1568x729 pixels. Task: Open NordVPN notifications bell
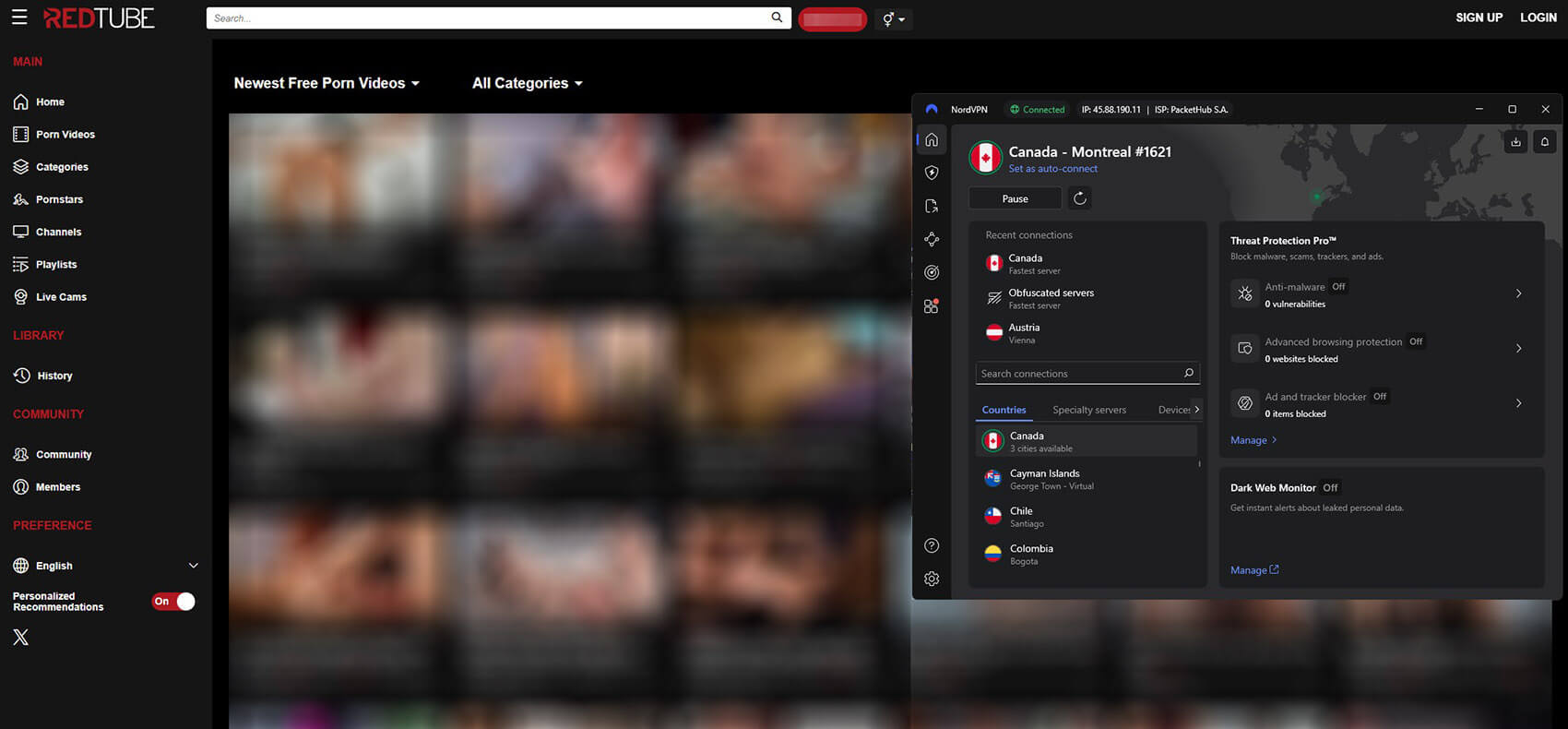(1545, 142)
